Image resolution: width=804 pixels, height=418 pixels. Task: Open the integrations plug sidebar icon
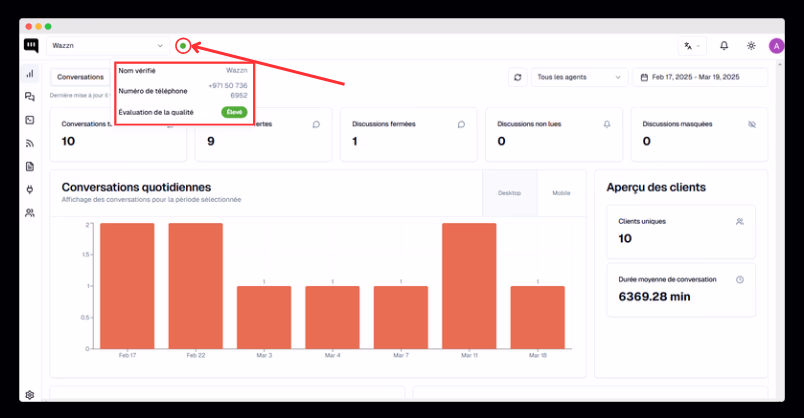[30, 190]
